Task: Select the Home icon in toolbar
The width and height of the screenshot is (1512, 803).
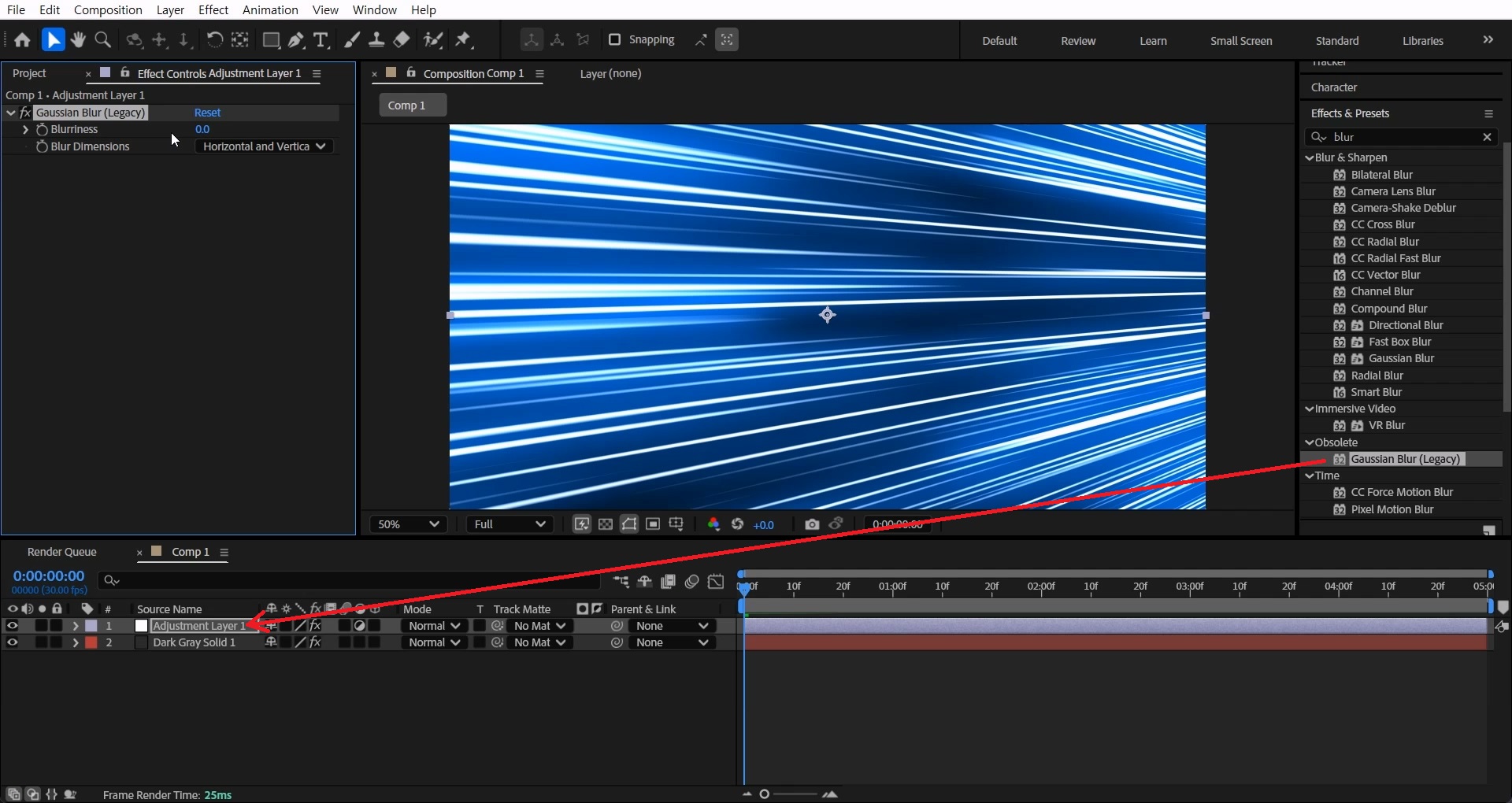Action: 22,39
